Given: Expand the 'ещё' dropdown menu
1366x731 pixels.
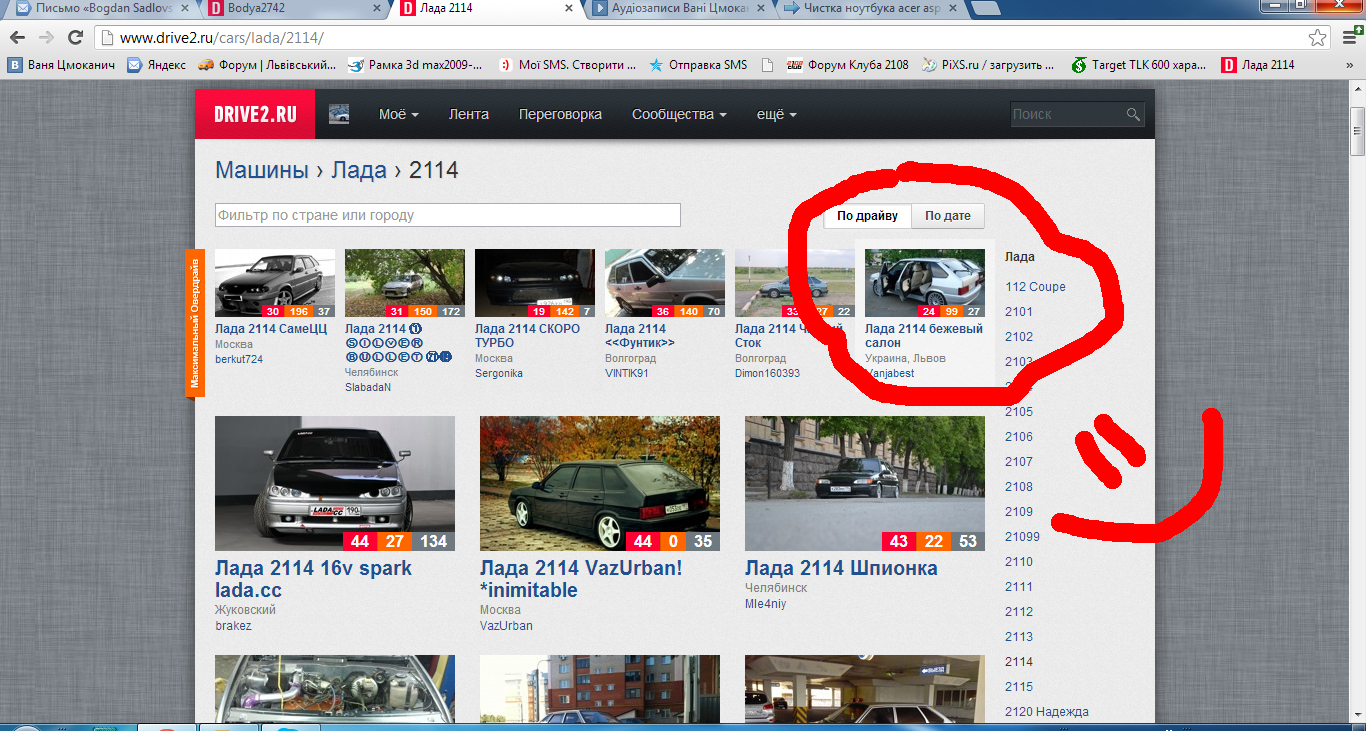Looking at the screenshot, I should pyautogui.click(x=776, y=114).
